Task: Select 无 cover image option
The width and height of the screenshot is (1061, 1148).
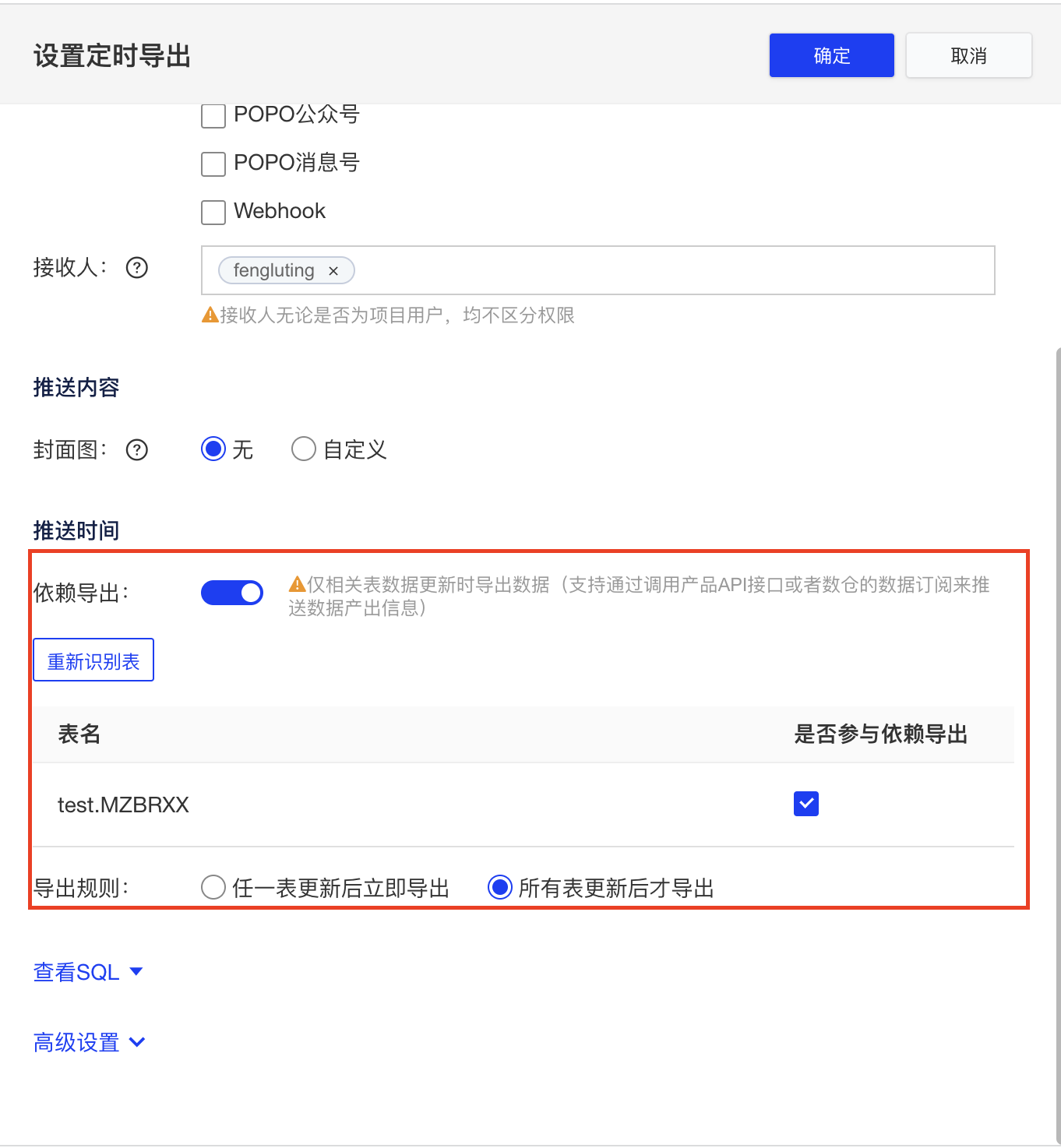Action: pos(213,449)
